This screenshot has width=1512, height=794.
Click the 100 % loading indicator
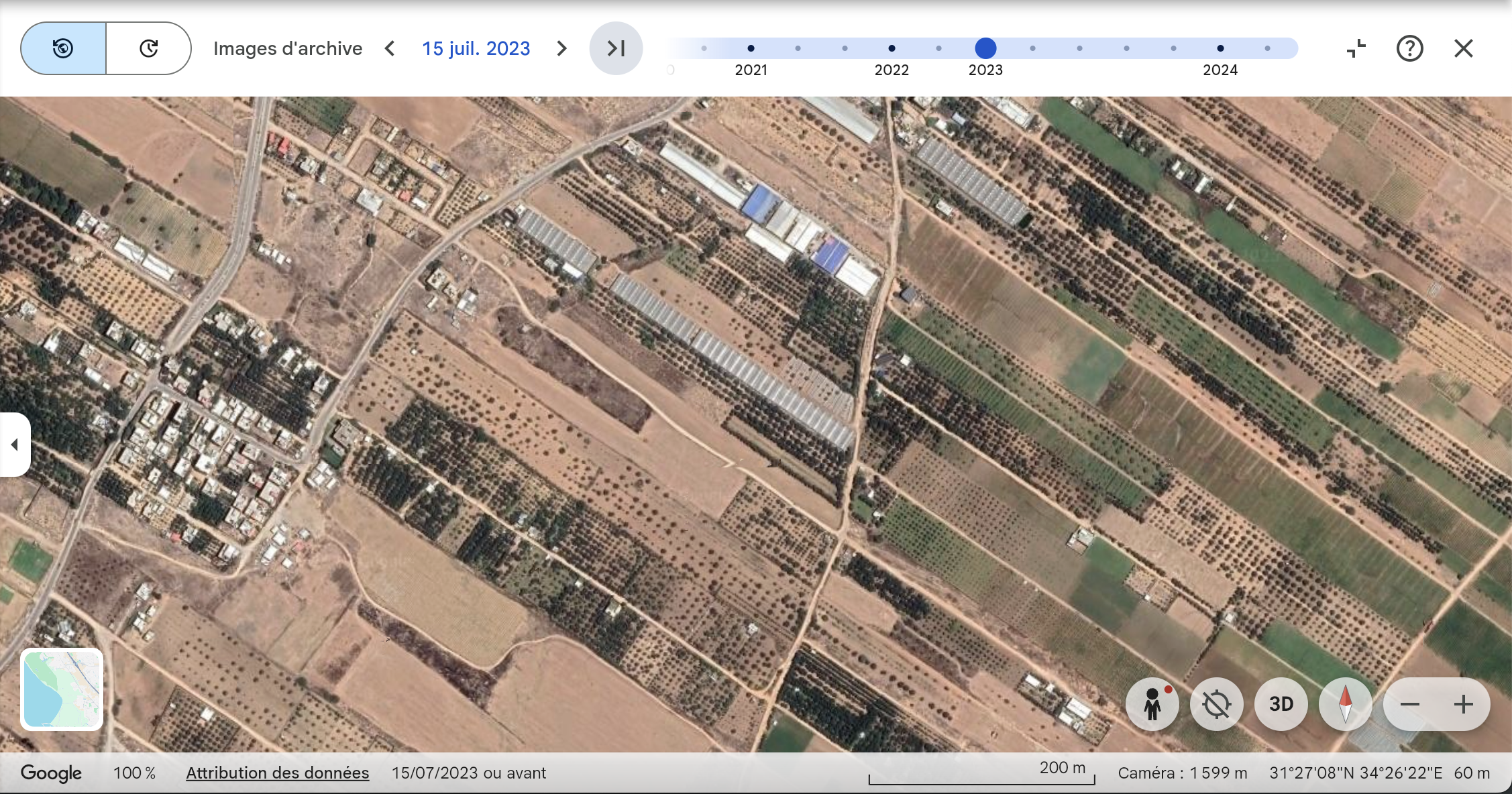click(x=135, y=773)
